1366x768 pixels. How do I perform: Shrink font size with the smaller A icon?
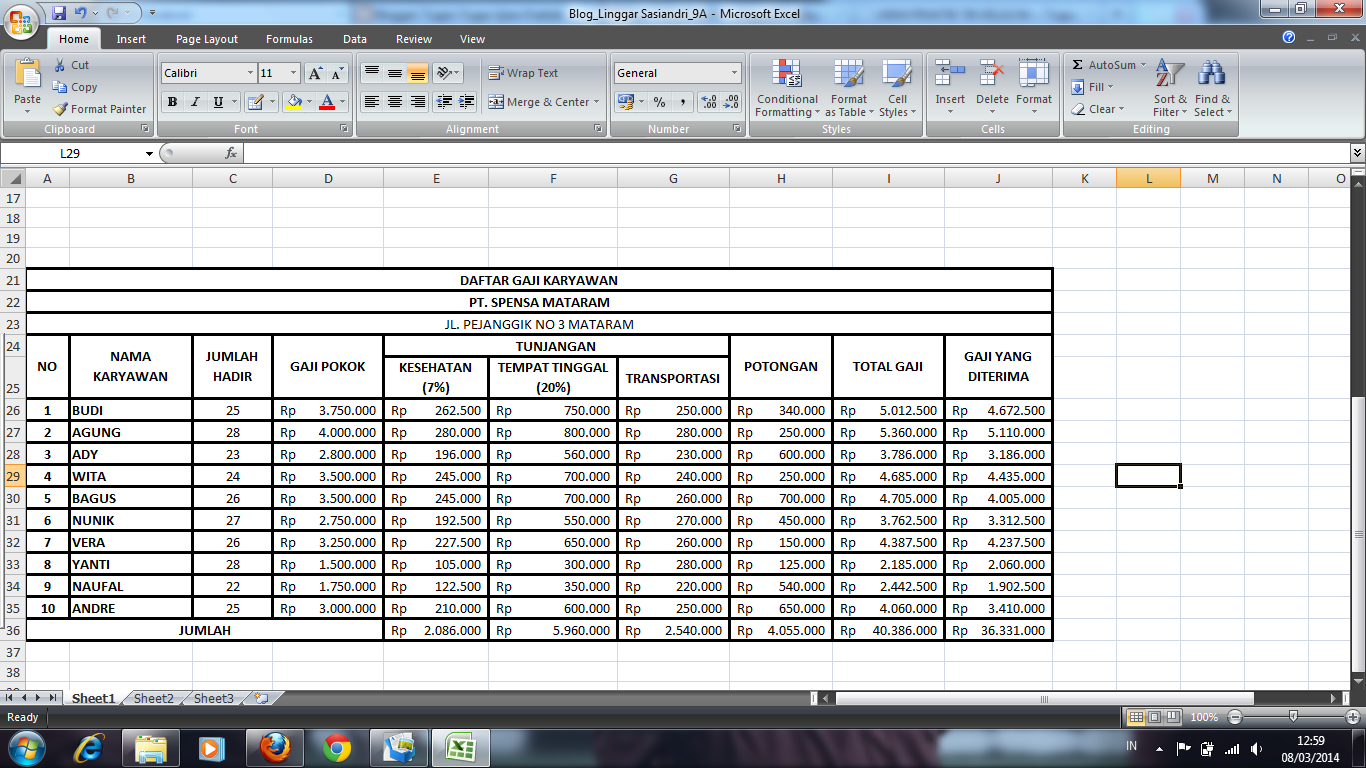[336, 73]
